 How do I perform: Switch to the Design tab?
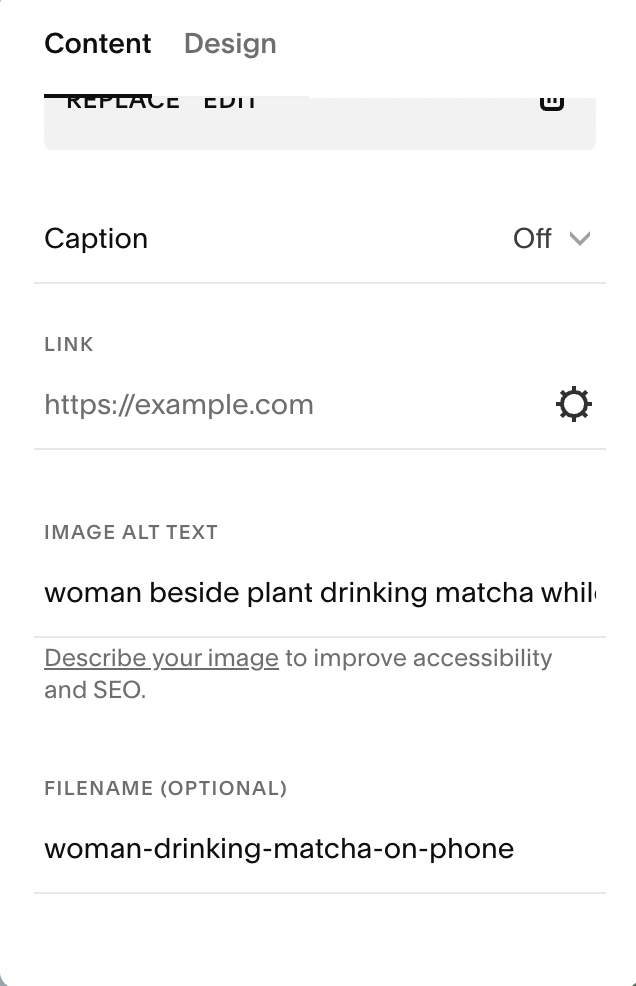(230, 43)
